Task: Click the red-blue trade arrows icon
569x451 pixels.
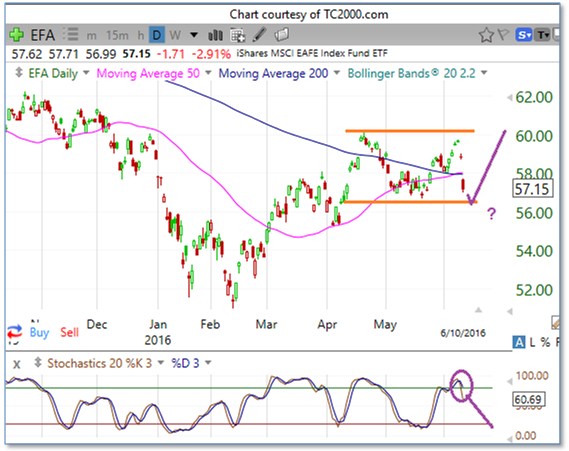Action: coord(15,332)
